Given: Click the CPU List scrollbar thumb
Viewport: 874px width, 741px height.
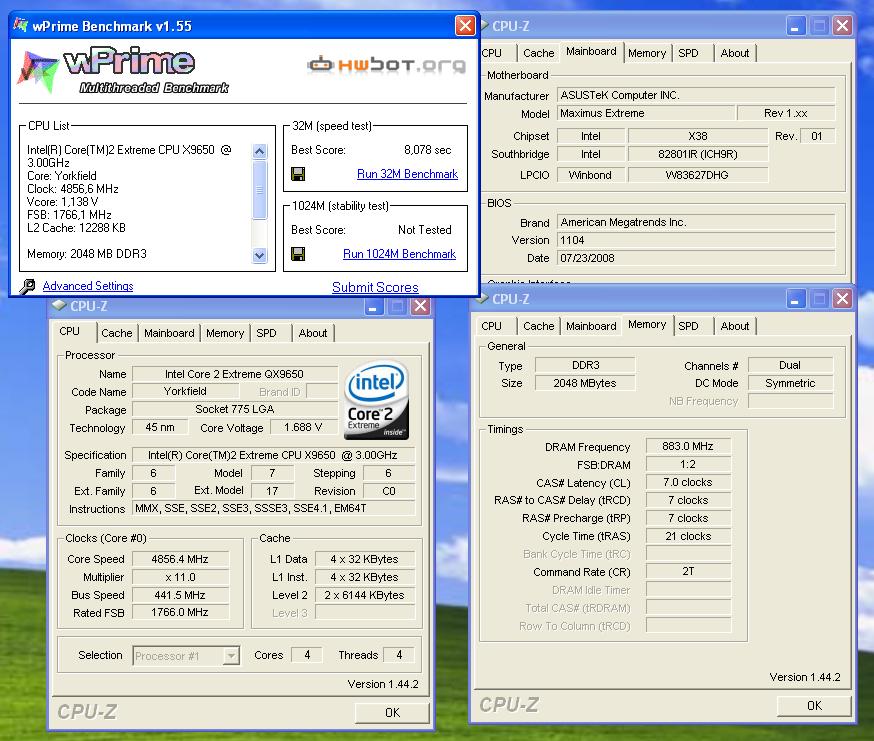Looking at the screenshot, I should point(259,190).
